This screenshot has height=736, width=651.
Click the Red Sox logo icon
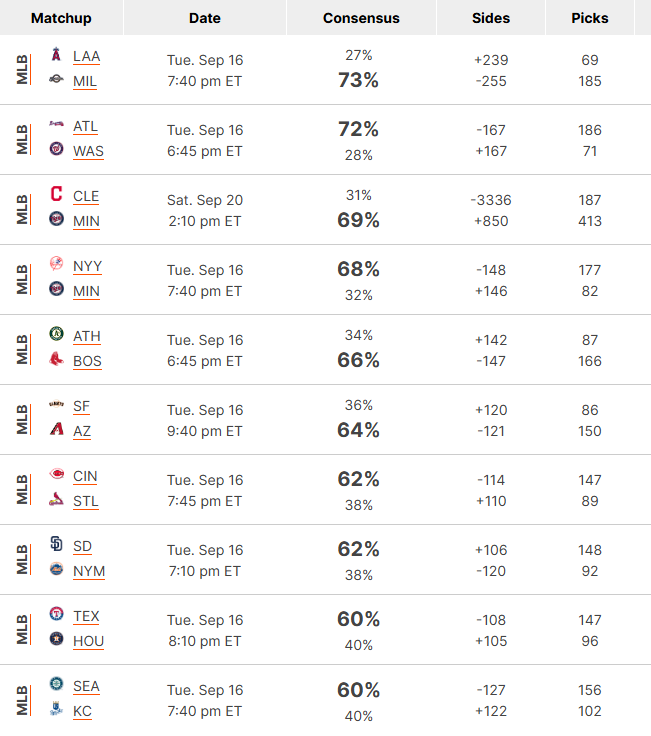[56, 359]
